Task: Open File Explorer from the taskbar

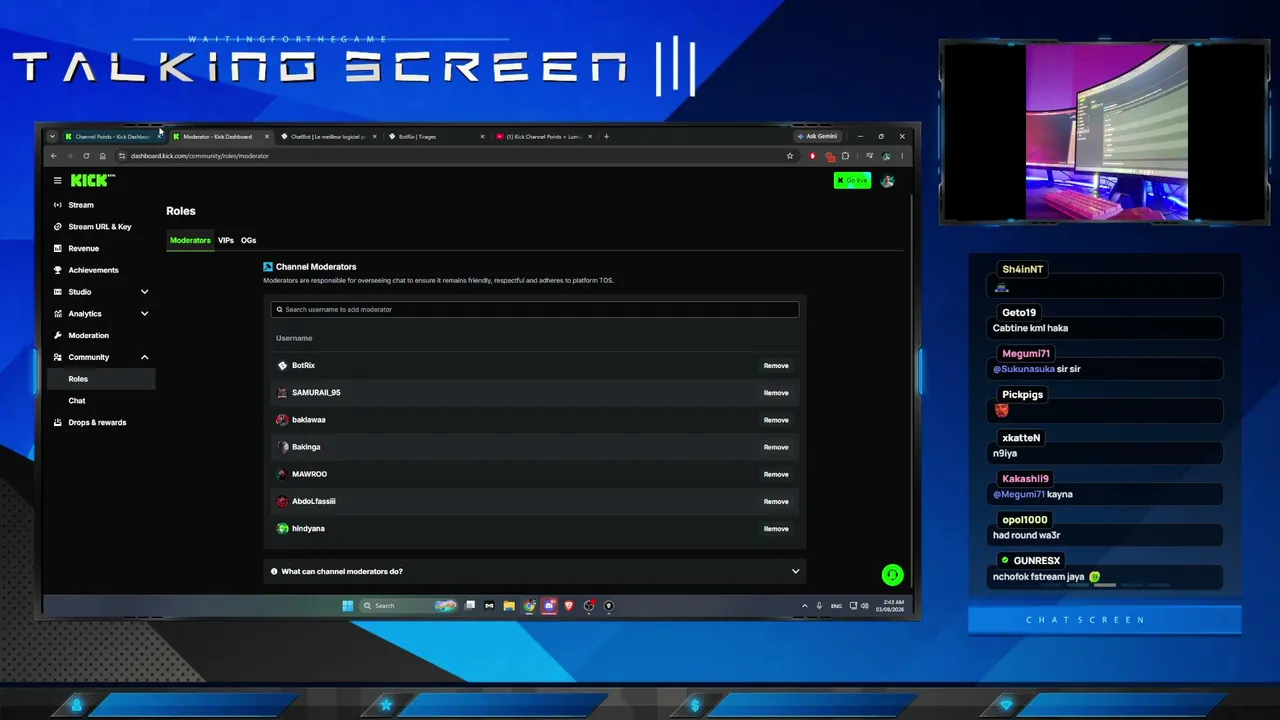Action: point(509,606)
